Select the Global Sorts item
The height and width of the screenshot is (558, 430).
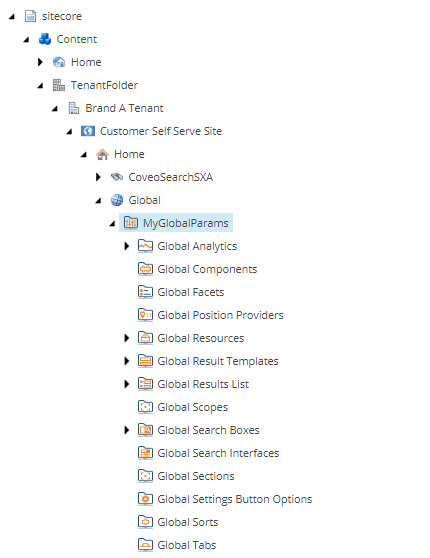(188, 522)
